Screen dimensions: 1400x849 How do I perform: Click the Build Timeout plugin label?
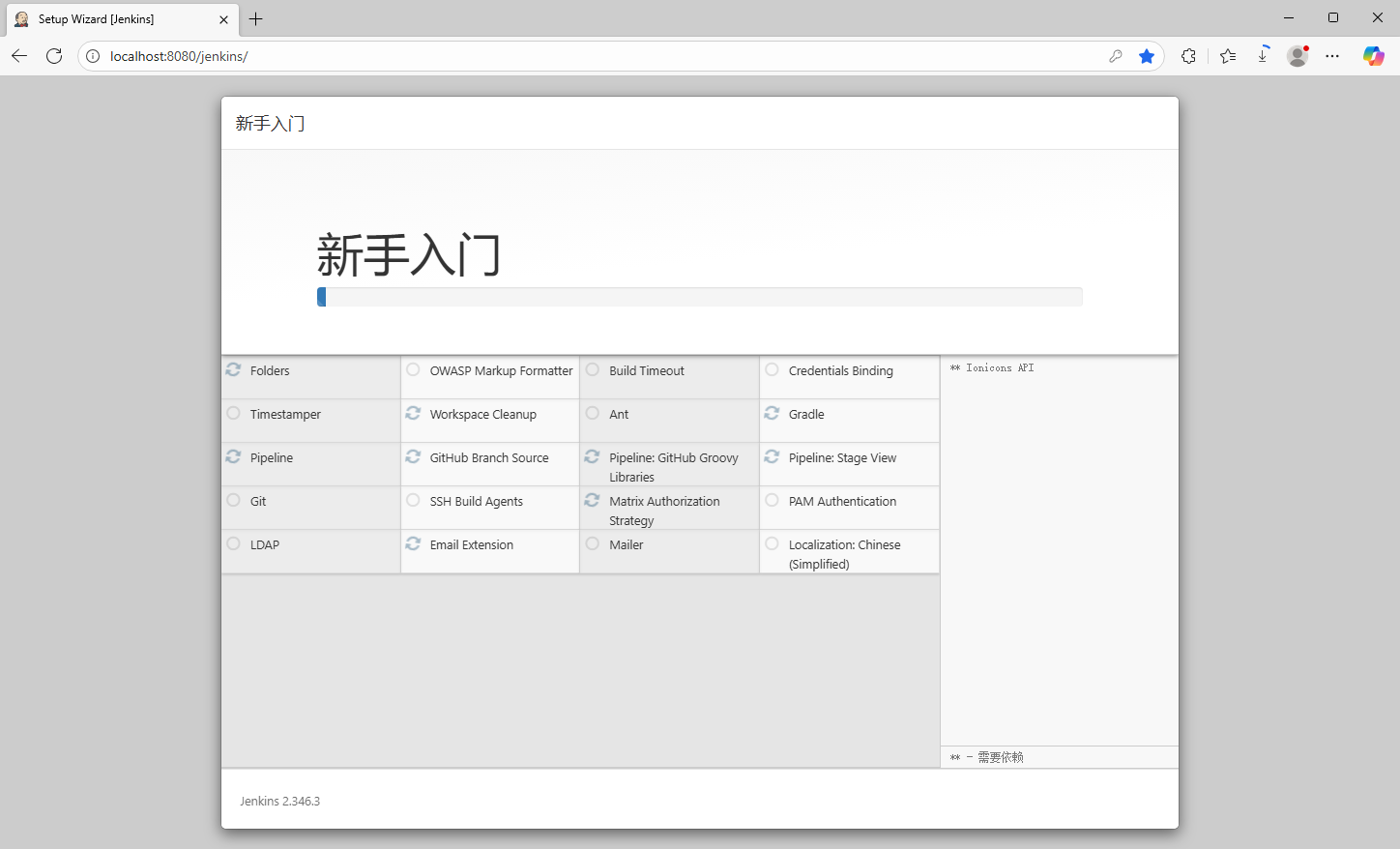[x=647, y=370]
